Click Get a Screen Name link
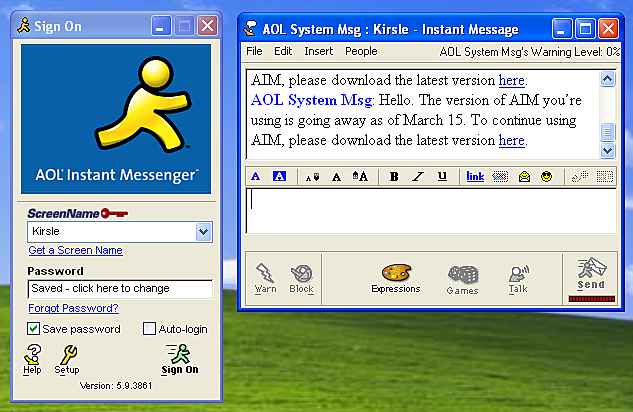This screenshot has width=633, height=412. pyautogui.click(x=75, y=250)
